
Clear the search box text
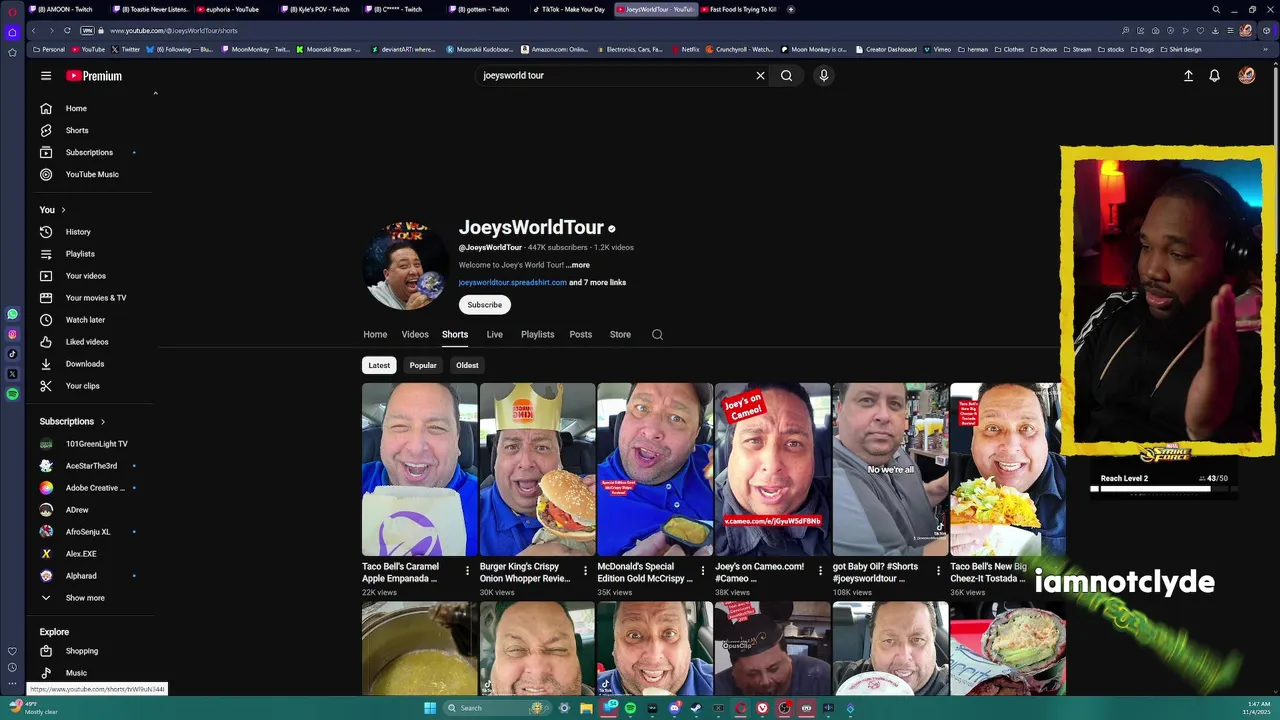[x=760, y=76]
